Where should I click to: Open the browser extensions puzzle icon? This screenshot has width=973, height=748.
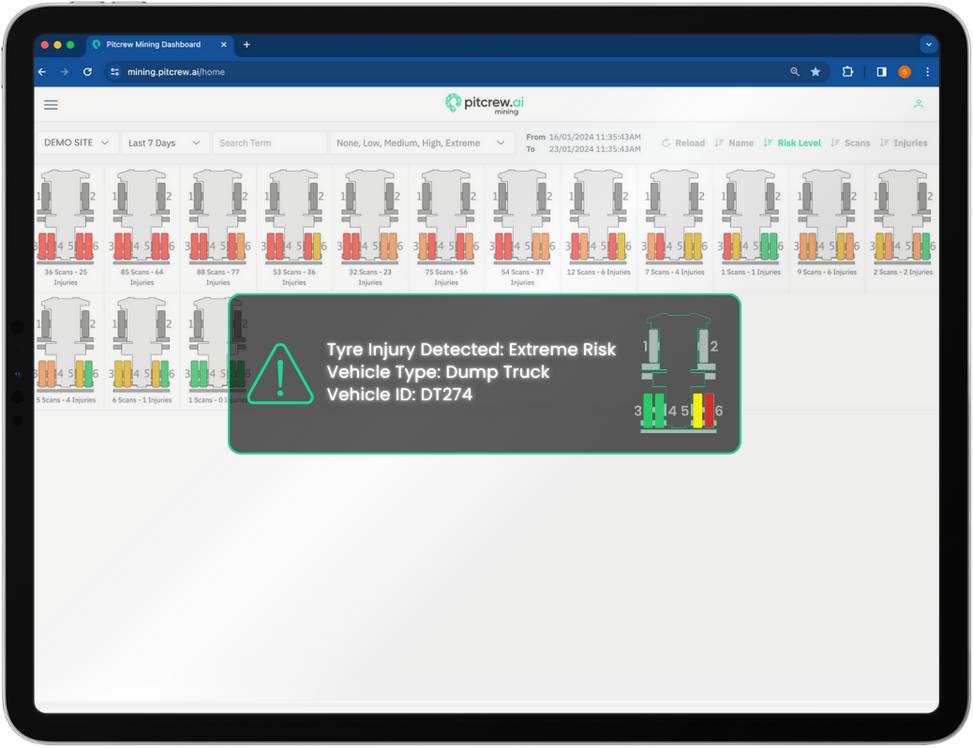(x=848, y=72)
